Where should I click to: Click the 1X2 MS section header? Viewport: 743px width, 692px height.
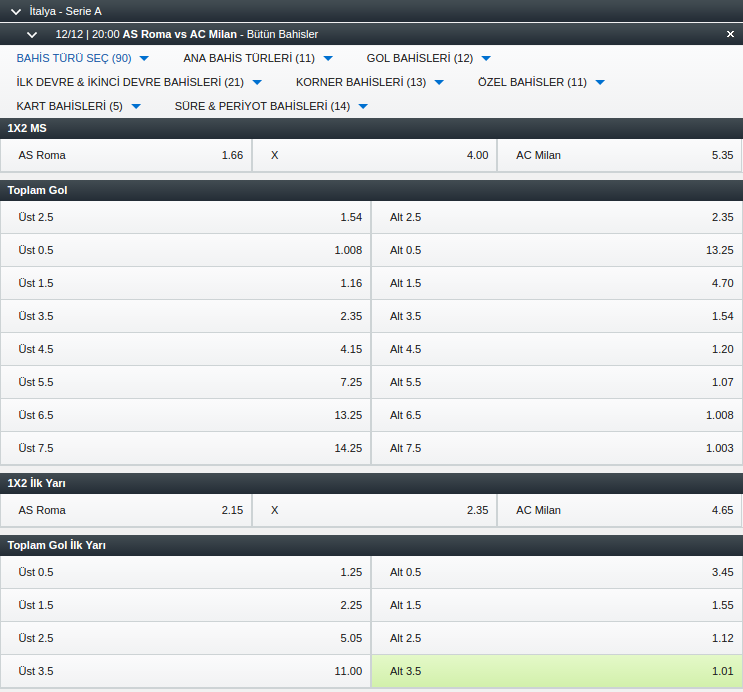point(372,128)
